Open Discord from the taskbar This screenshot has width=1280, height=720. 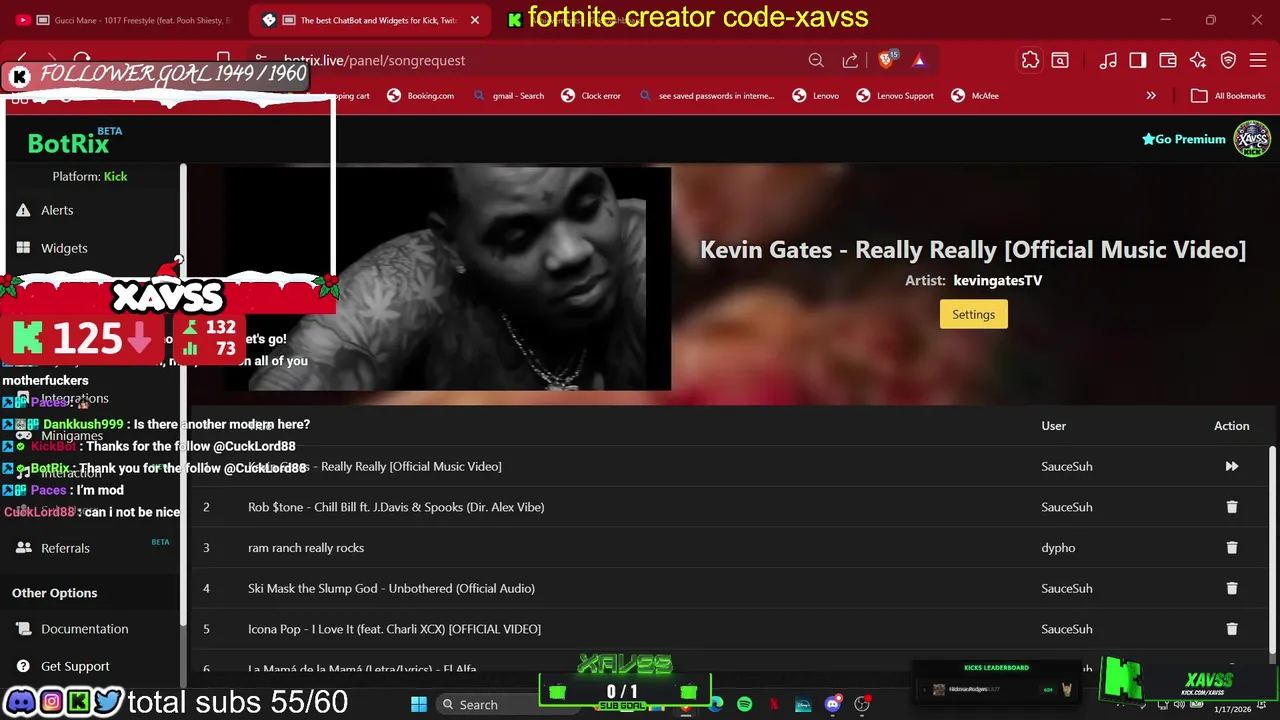pyautogui.click(x=833, y=704)
